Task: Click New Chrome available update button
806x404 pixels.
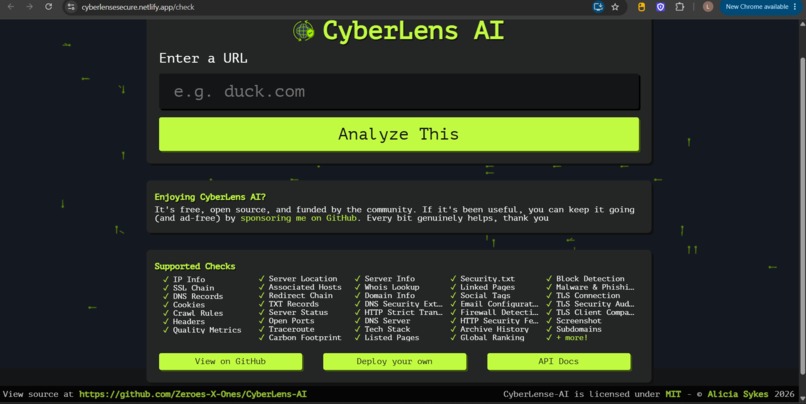Action: 760,7
